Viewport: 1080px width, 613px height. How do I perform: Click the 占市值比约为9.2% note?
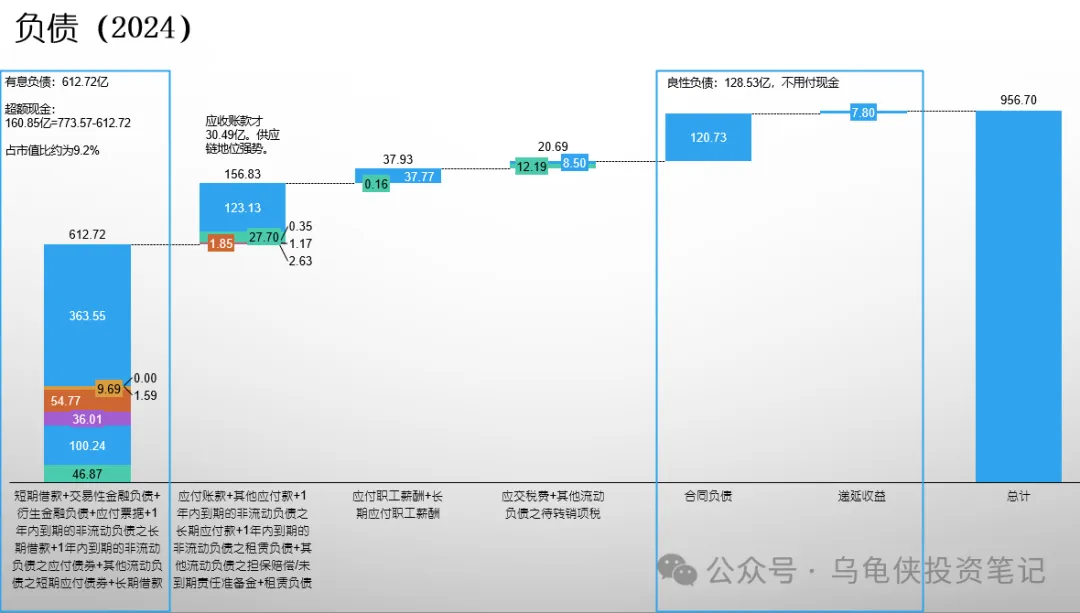click(52, 150)
